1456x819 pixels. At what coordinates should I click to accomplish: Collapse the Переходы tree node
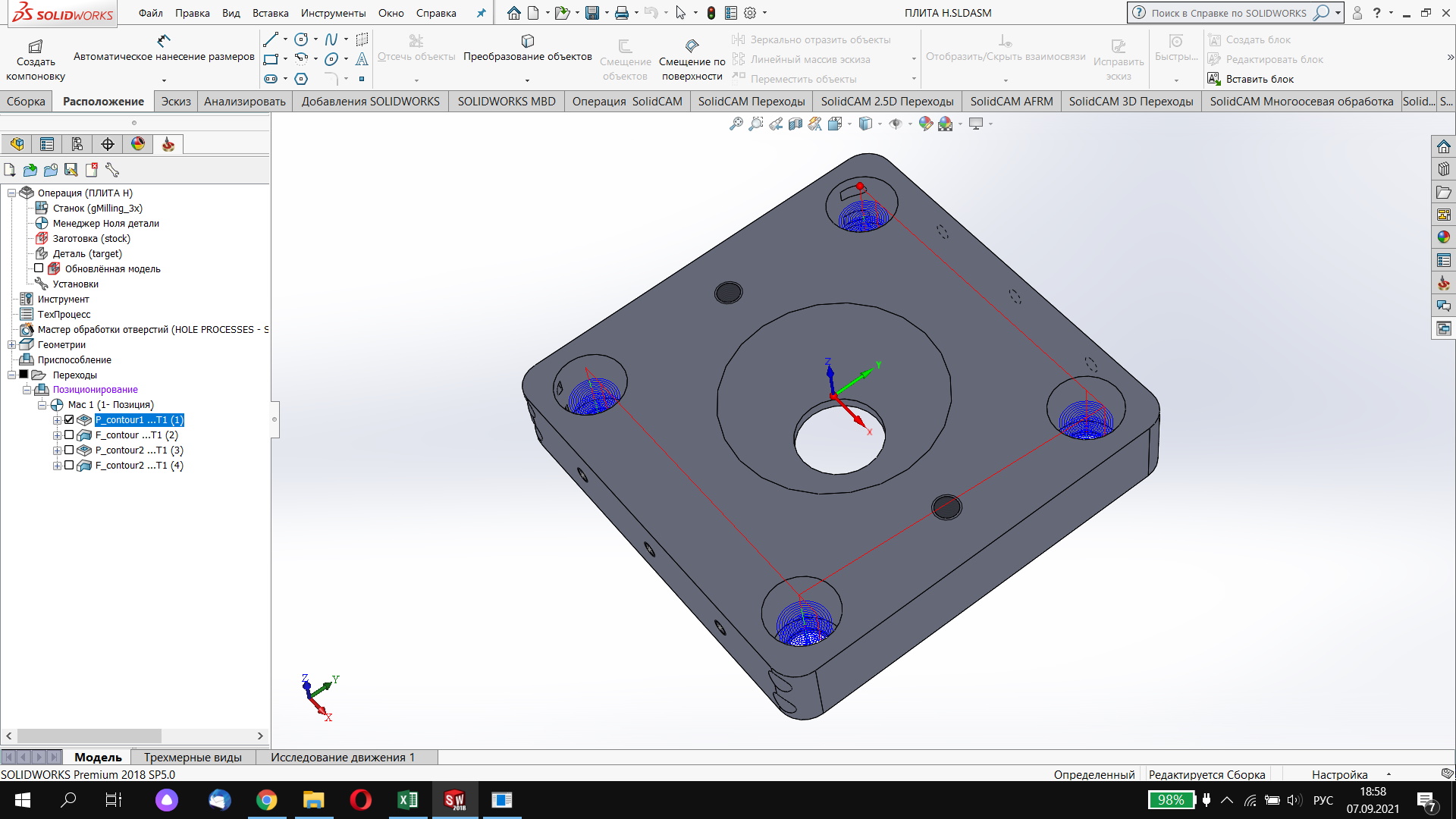pos(12,375)
